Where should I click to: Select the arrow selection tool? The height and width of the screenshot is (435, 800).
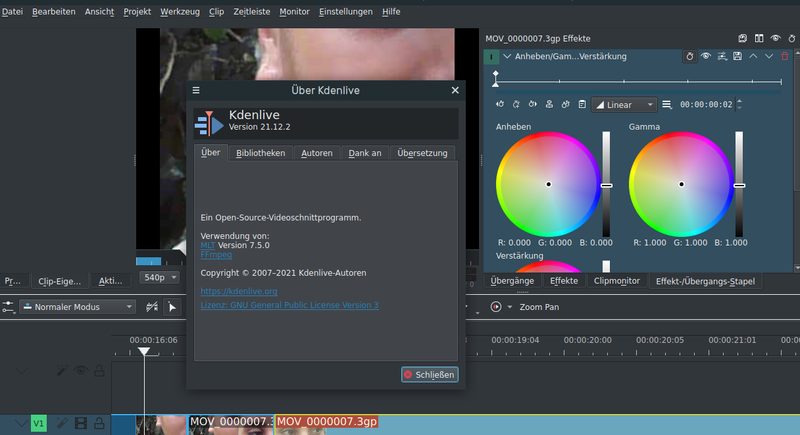pos(172,307)
